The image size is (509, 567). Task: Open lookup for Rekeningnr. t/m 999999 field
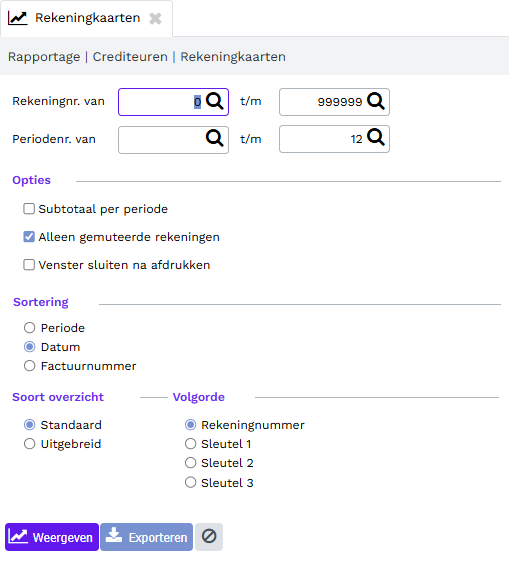click(x=376, y=101)
